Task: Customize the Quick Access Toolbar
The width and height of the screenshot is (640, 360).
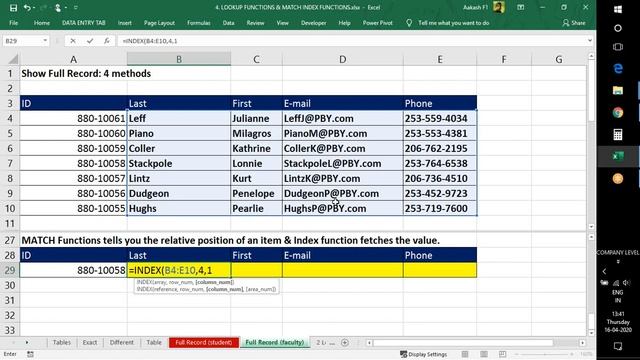Action: 76,8
